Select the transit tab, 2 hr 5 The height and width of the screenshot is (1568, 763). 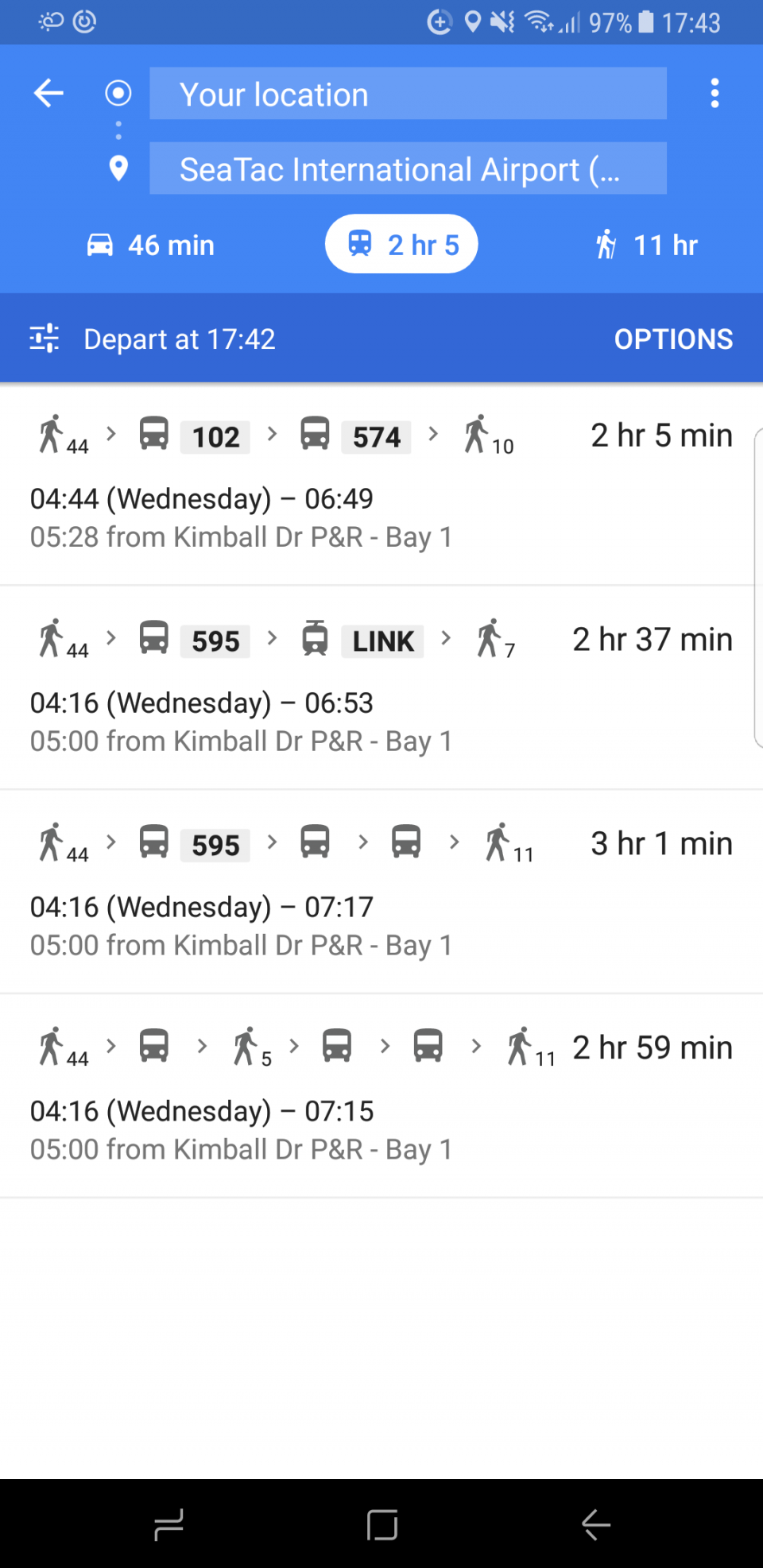pyautogui.click(x=401, y=245)
